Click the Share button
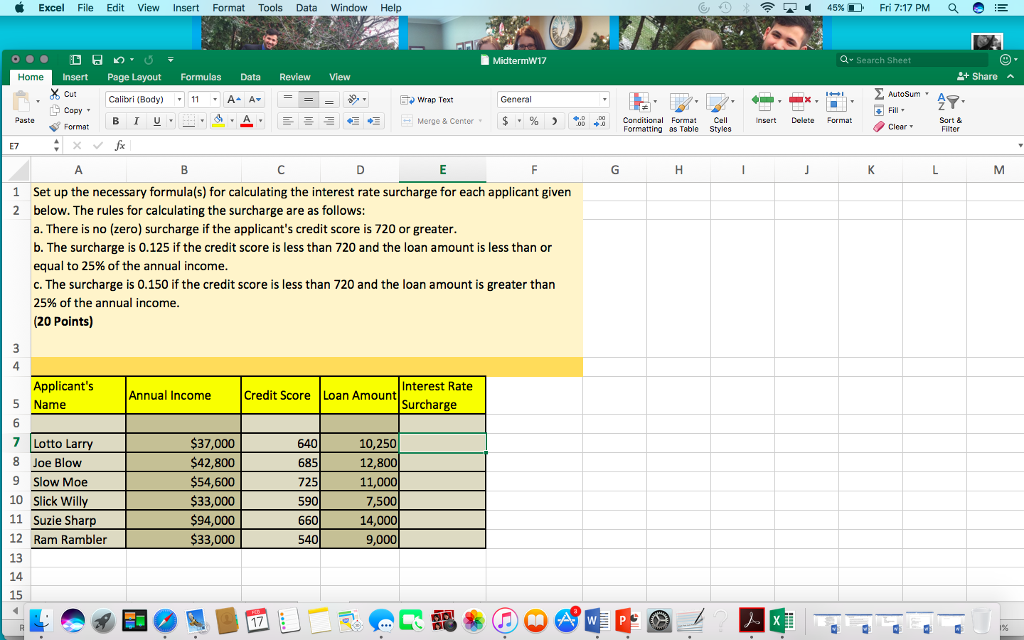 [984, 76]
